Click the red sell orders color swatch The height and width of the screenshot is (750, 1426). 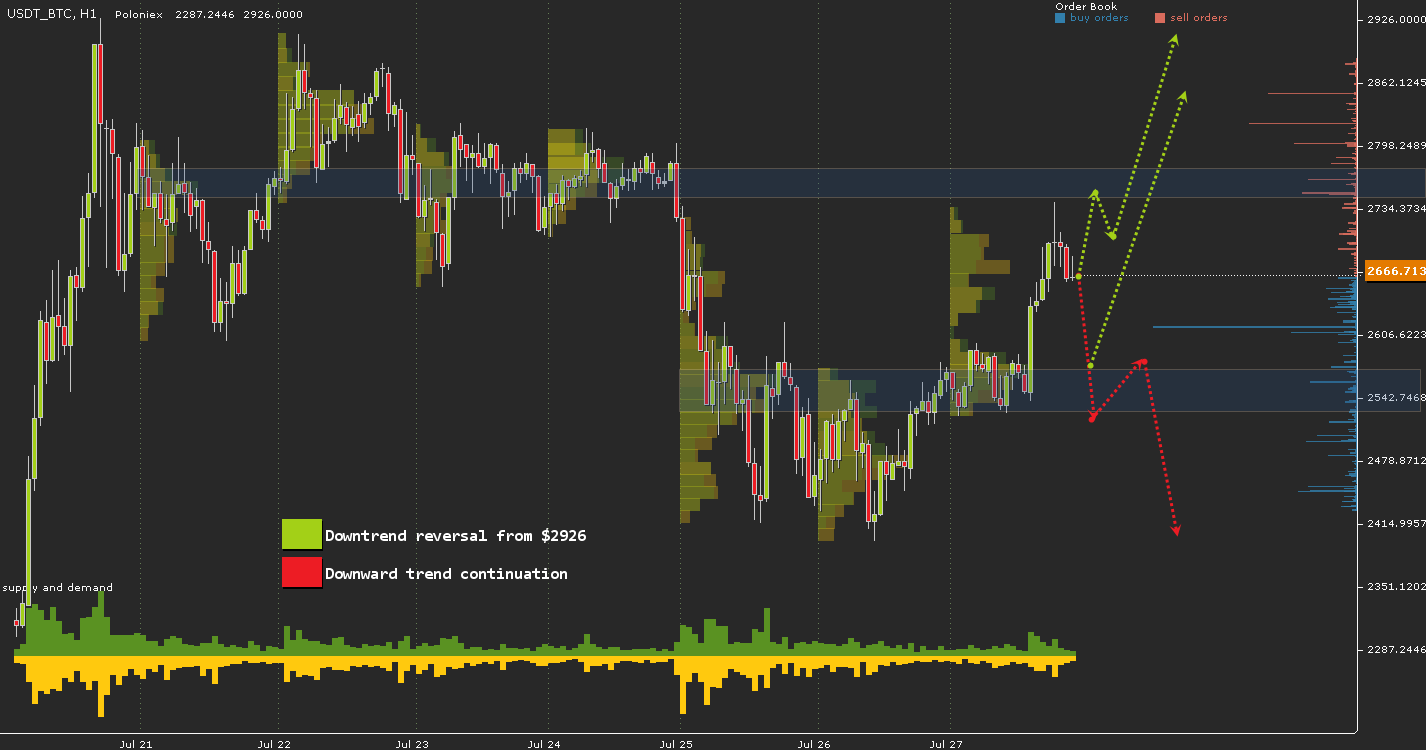coord(1160,18)
